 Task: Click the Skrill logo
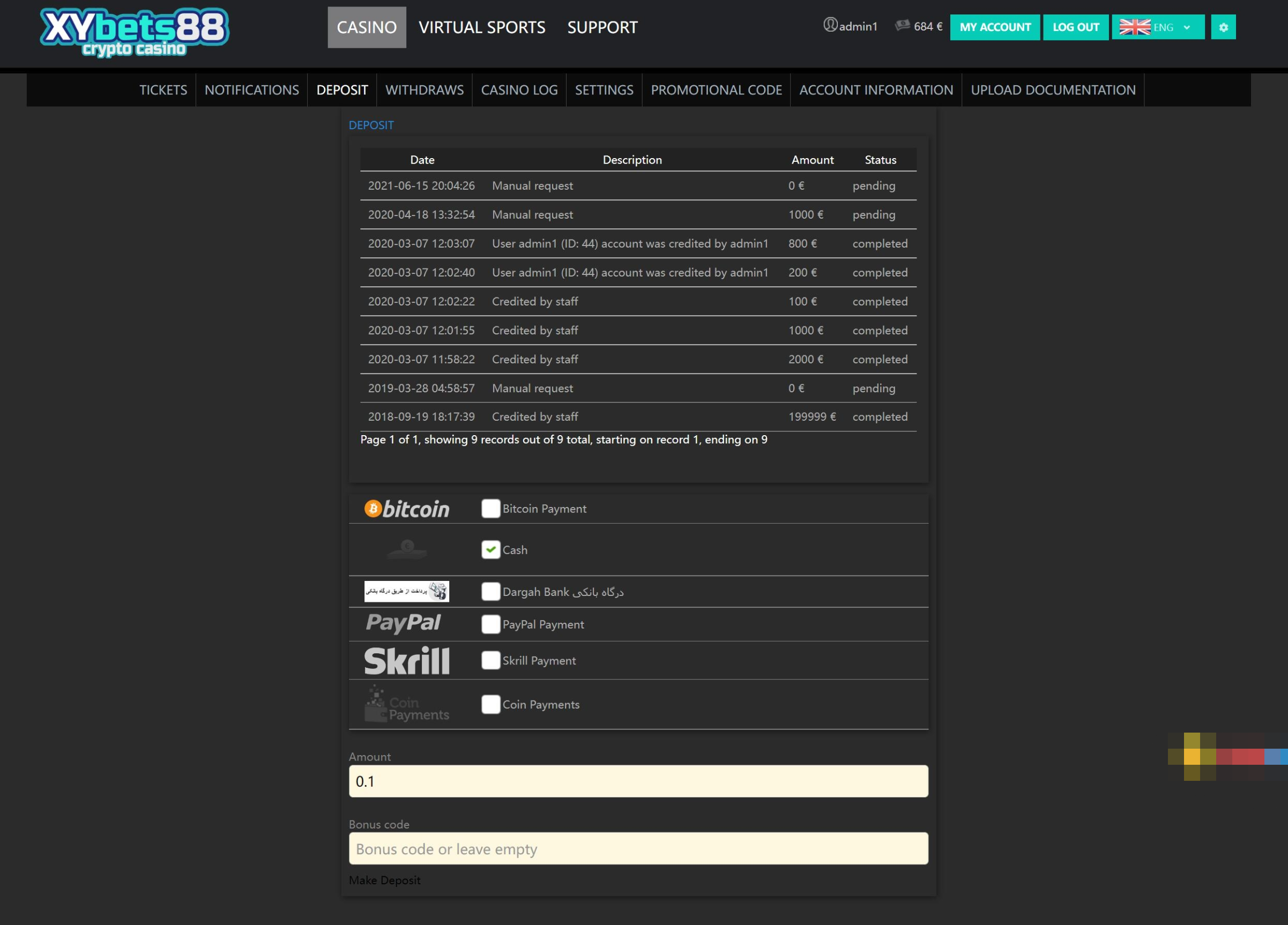[407, 660]
